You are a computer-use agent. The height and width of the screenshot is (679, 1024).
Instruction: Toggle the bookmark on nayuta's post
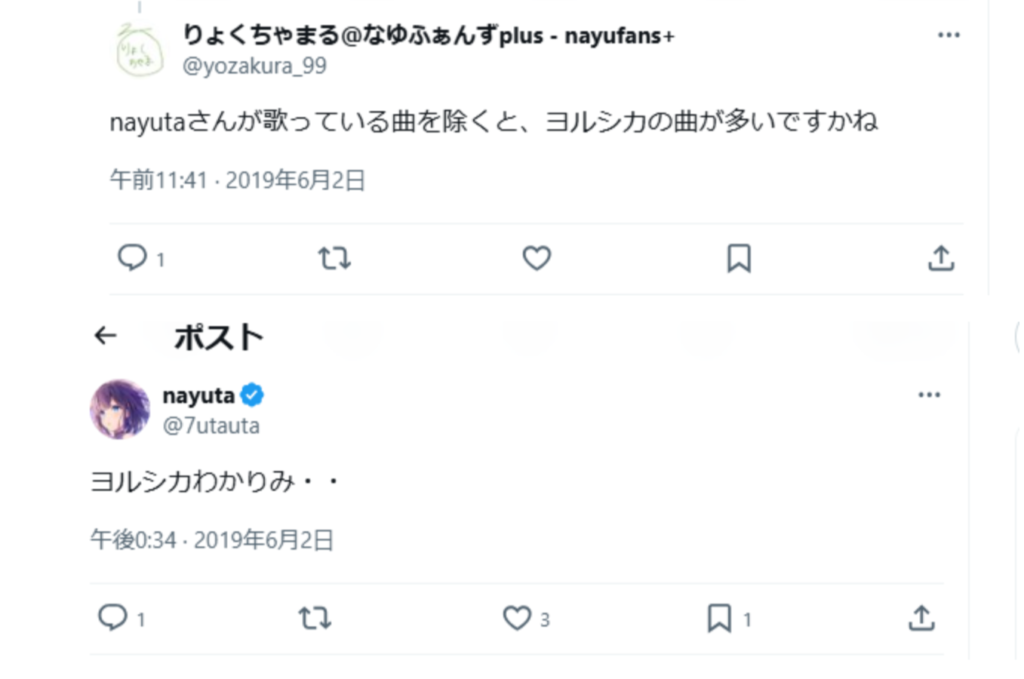coord(719,619)
